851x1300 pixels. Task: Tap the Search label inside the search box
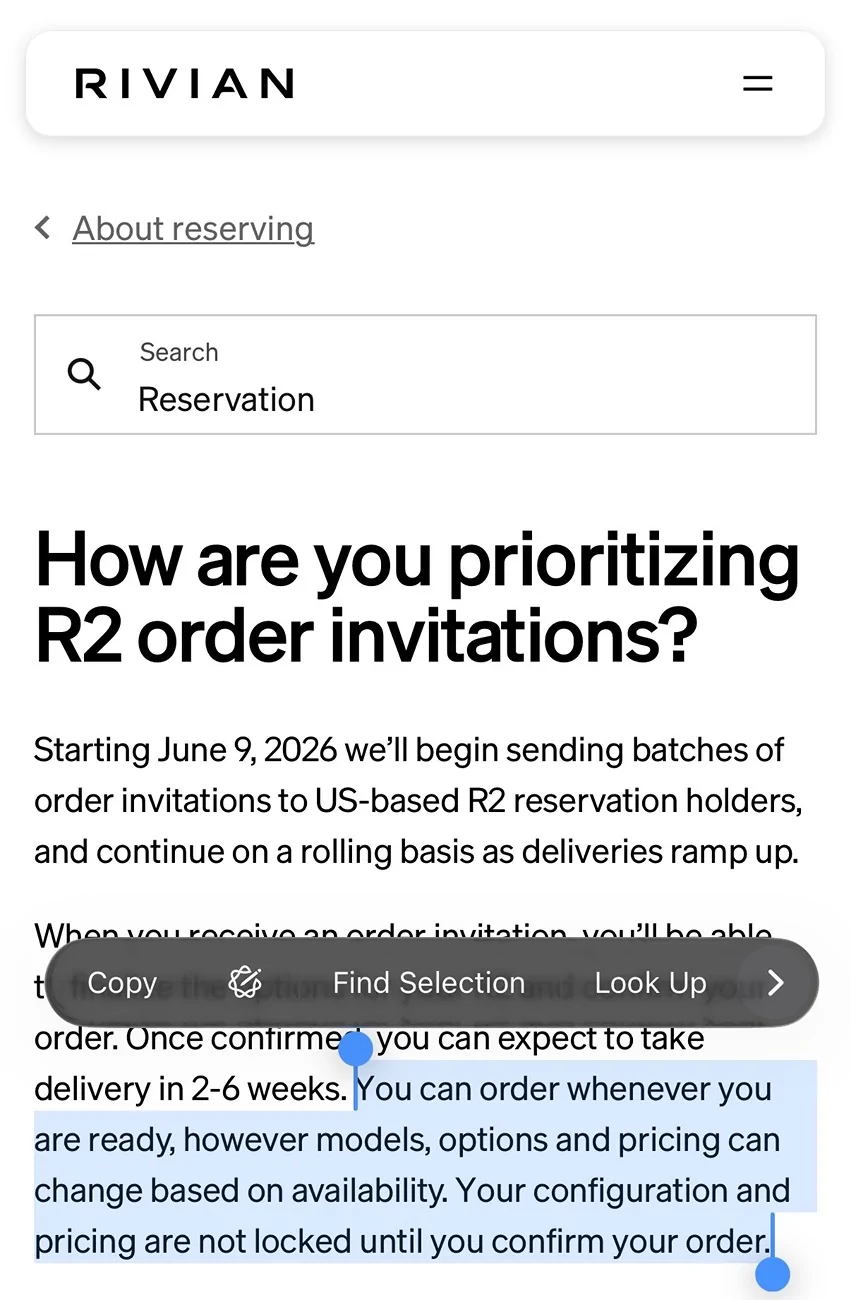(x=179, y=352)
